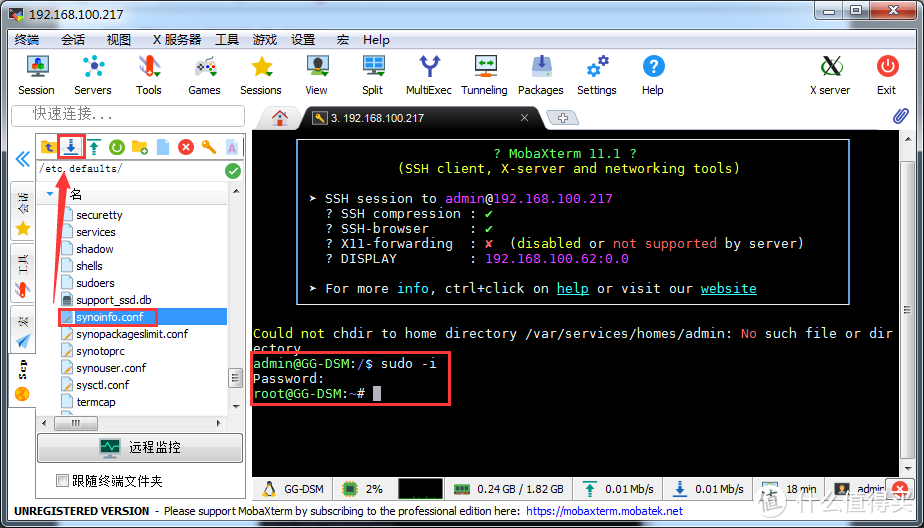Collapse sidebar with double-chevron arrow
The width and height of the screenshot is (924, 528).
tap(22, 159)
